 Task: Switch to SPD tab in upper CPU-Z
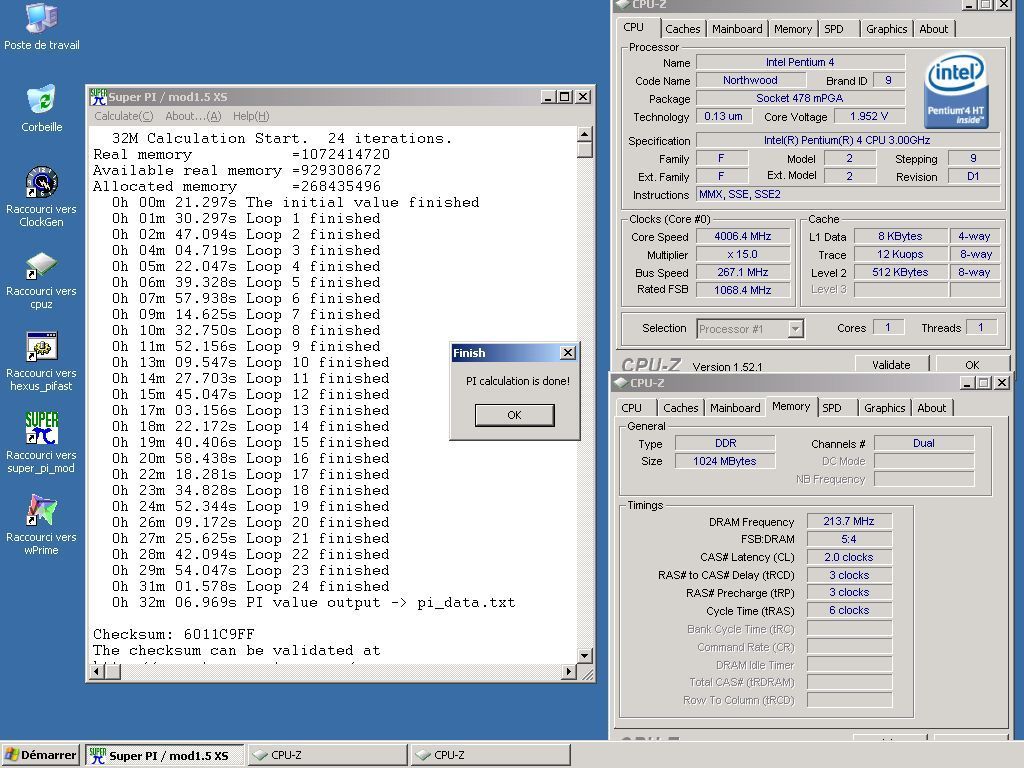pyautogui.click(x=834, y=29)
